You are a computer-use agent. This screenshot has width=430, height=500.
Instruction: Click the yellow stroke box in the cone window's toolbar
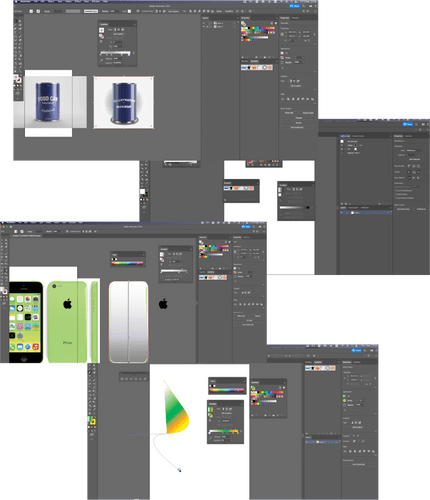coord(93,422)
